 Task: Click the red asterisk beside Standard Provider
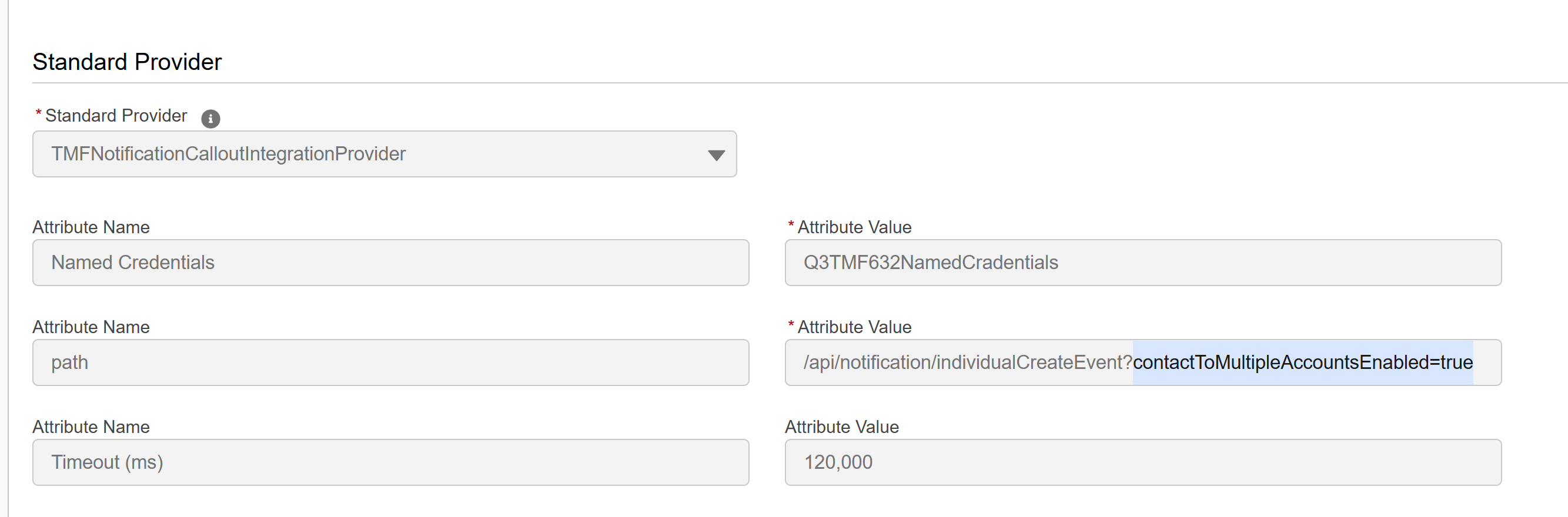38,112
